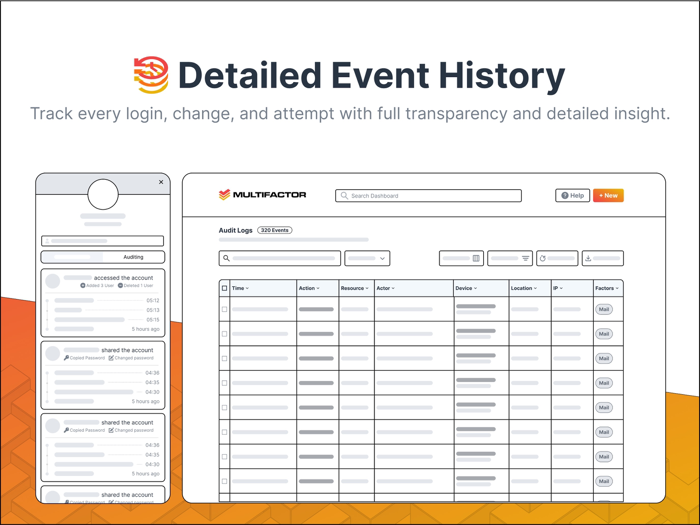Switch to the Auditing tab

(133, 257)
